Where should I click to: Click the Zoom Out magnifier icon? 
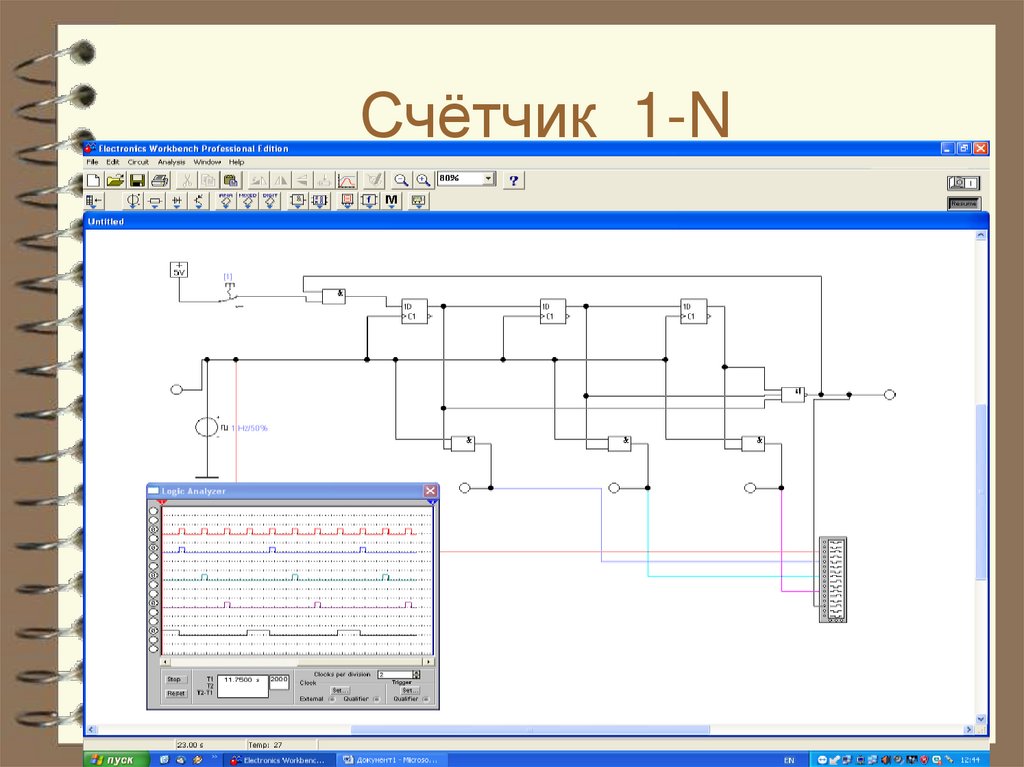[400, 180]
